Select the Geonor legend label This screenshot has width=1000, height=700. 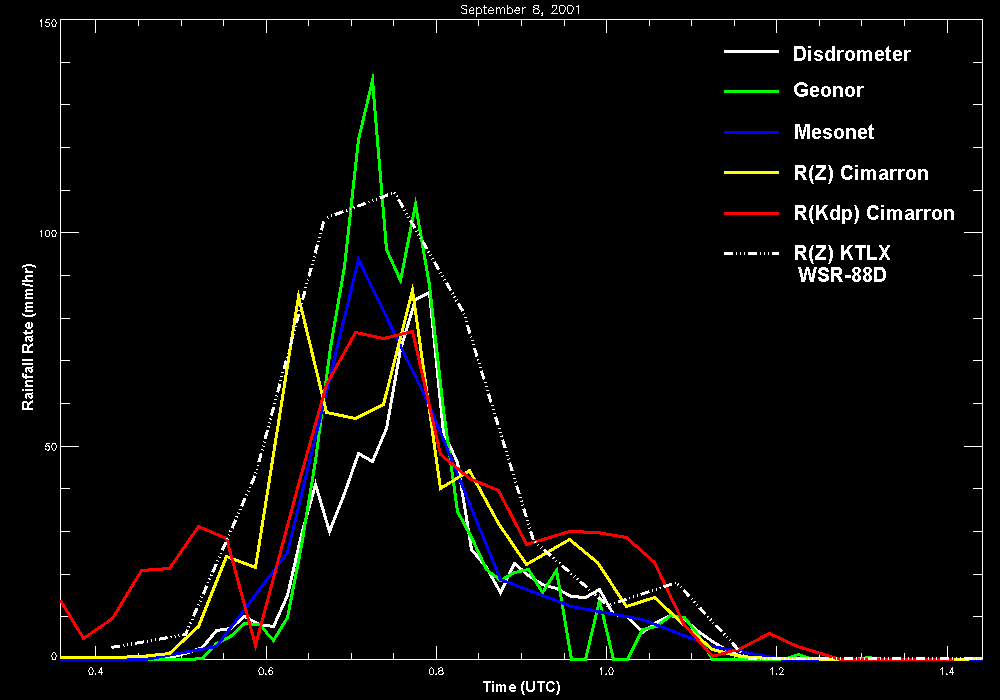[828, 91]
